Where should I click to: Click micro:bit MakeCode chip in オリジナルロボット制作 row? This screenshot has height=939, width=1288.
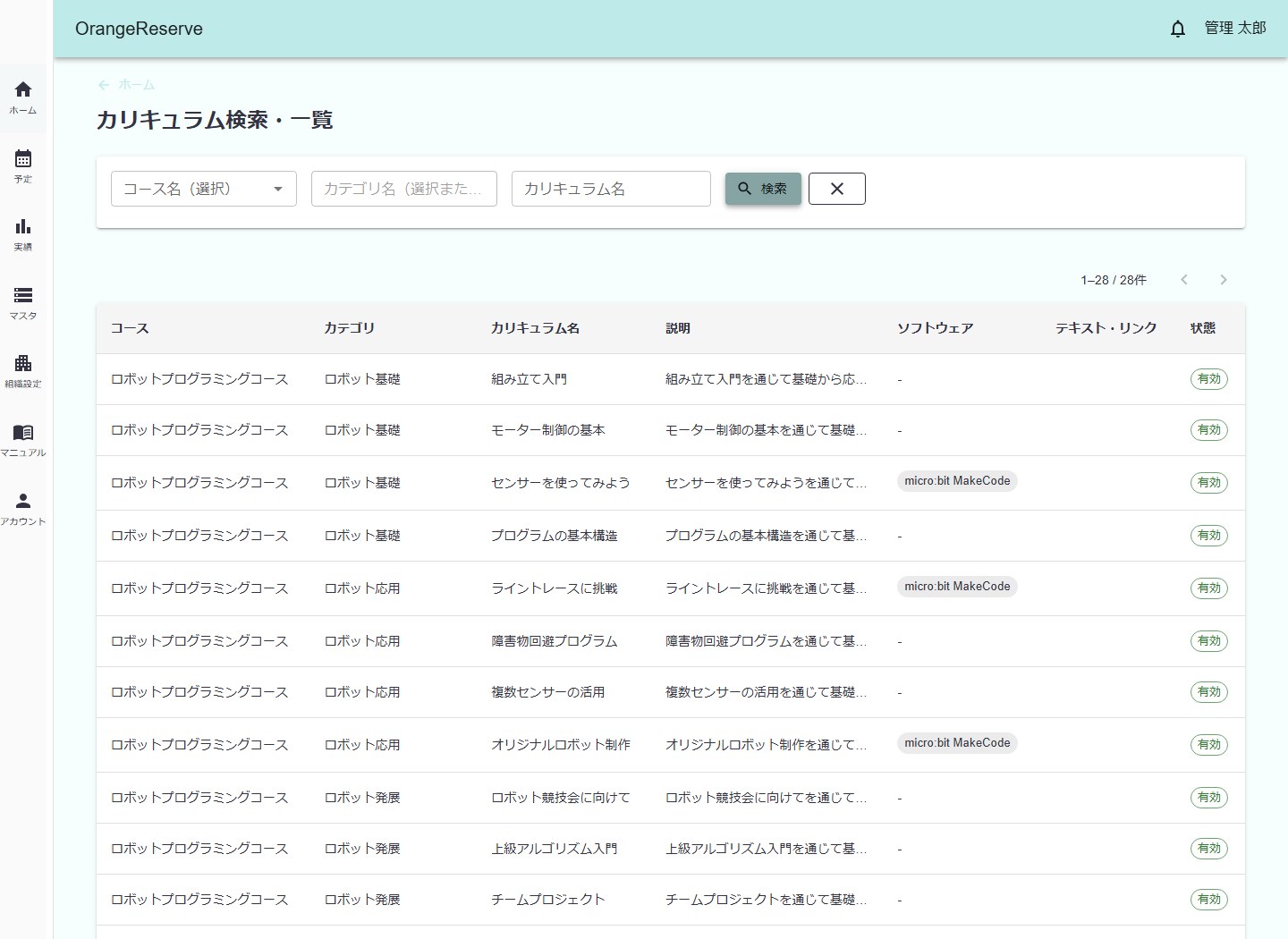click(957, 743)
